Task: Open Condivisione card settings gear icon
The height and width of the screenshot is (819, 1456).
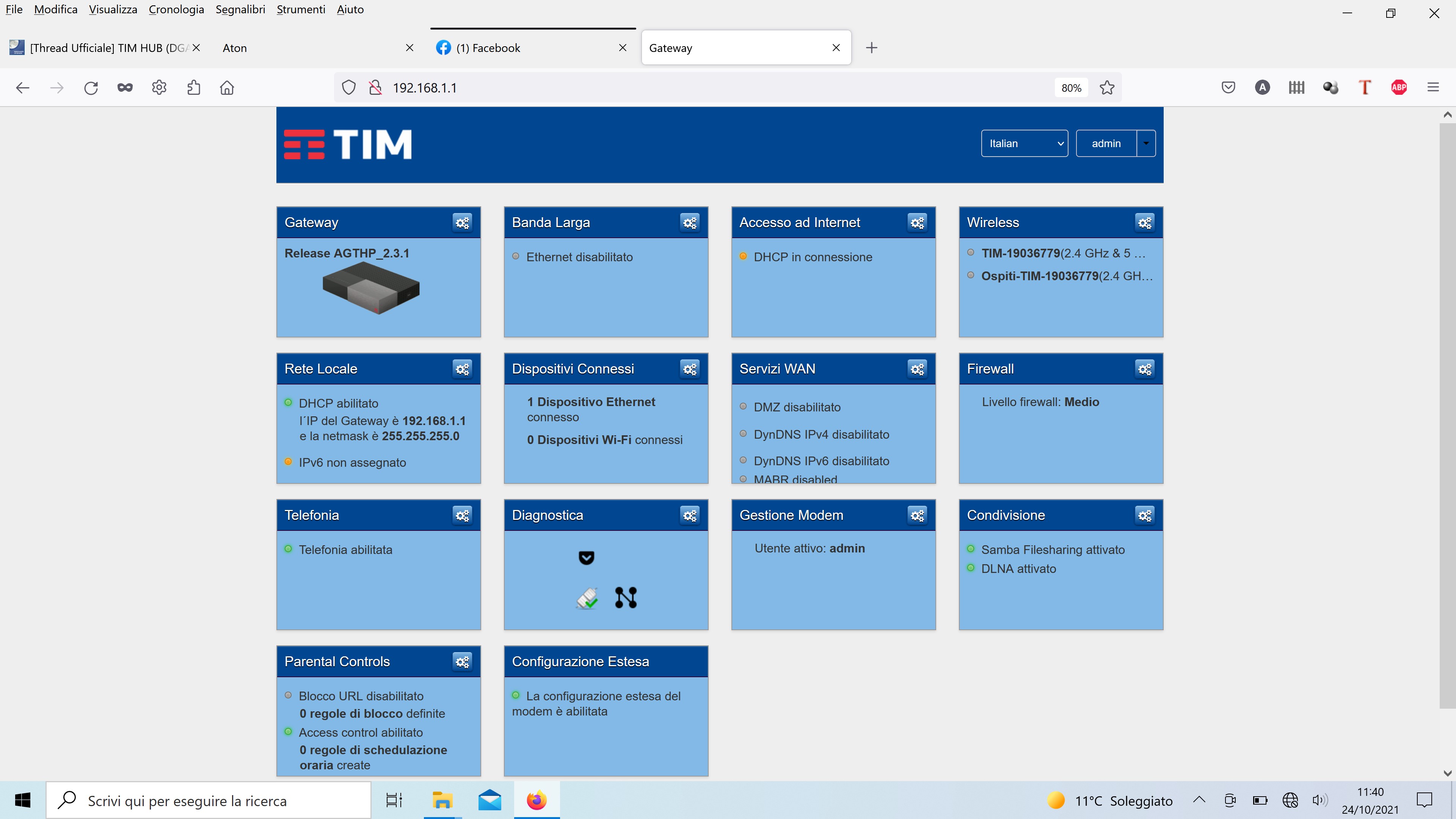Action: coord(1145,516)
